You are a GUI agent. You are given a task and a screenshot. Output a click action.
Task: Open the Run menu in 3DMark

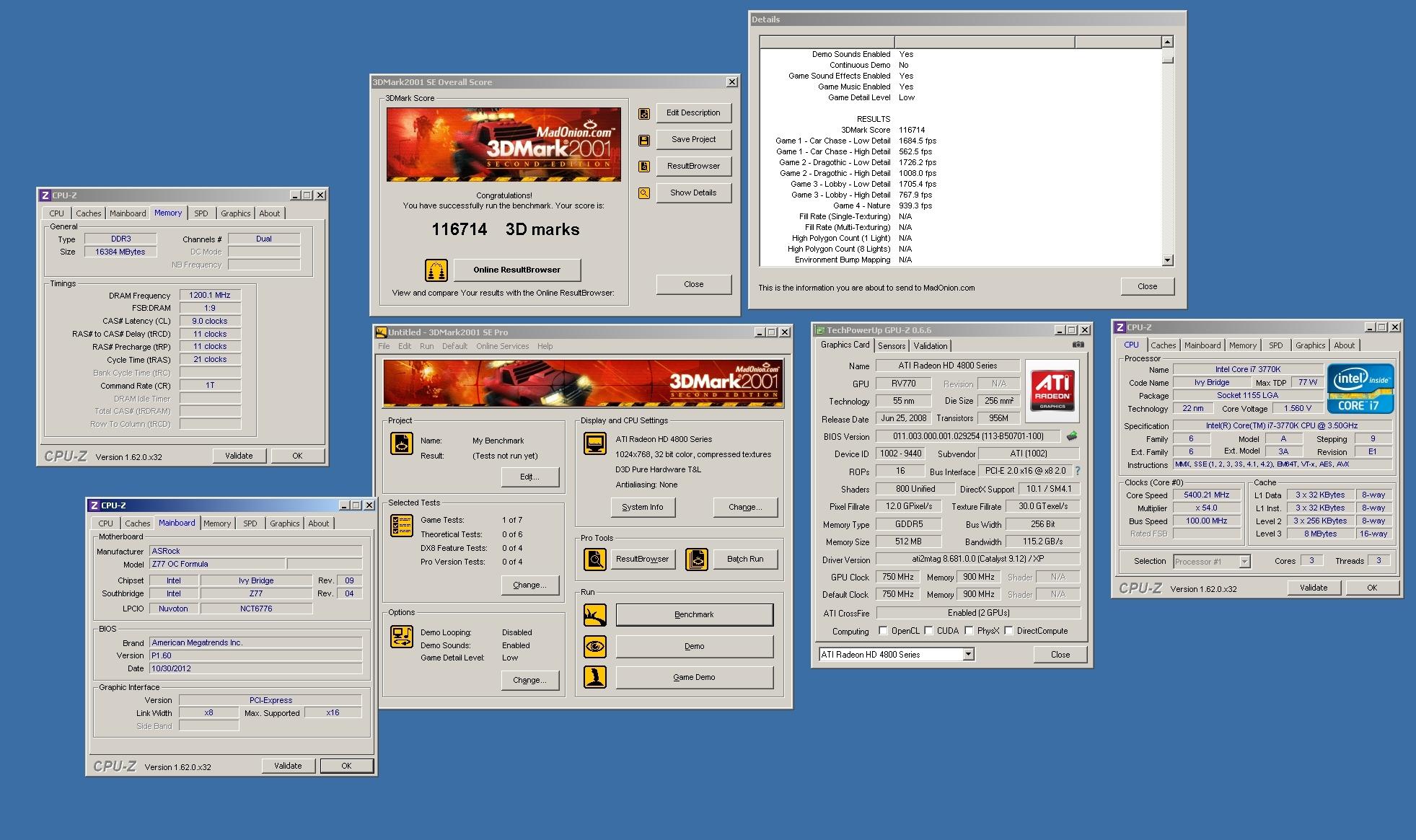tap(426, 346)
